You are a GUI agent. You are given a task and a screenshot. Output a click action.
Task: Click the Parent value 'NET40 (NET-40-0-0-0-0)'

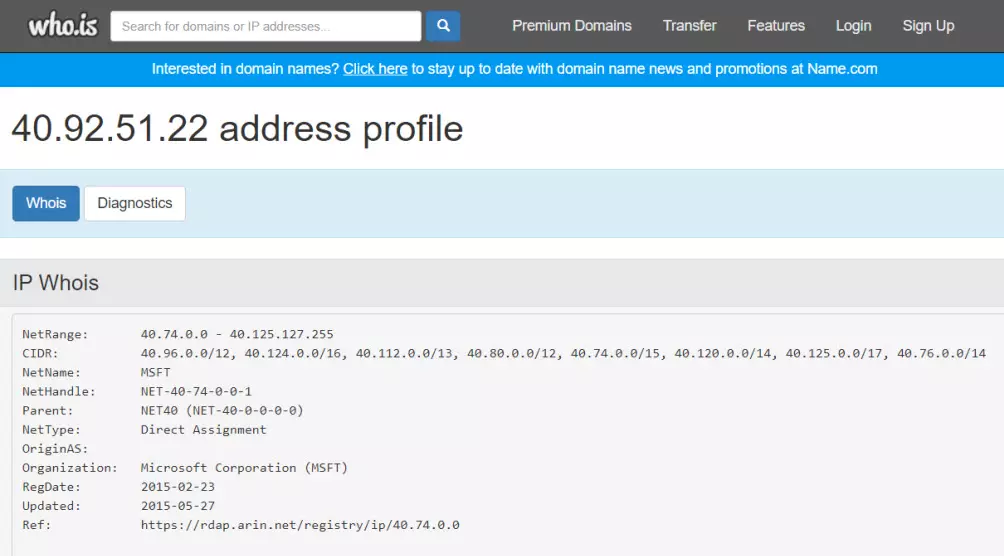pyautogui.click(x=222, y=411)
